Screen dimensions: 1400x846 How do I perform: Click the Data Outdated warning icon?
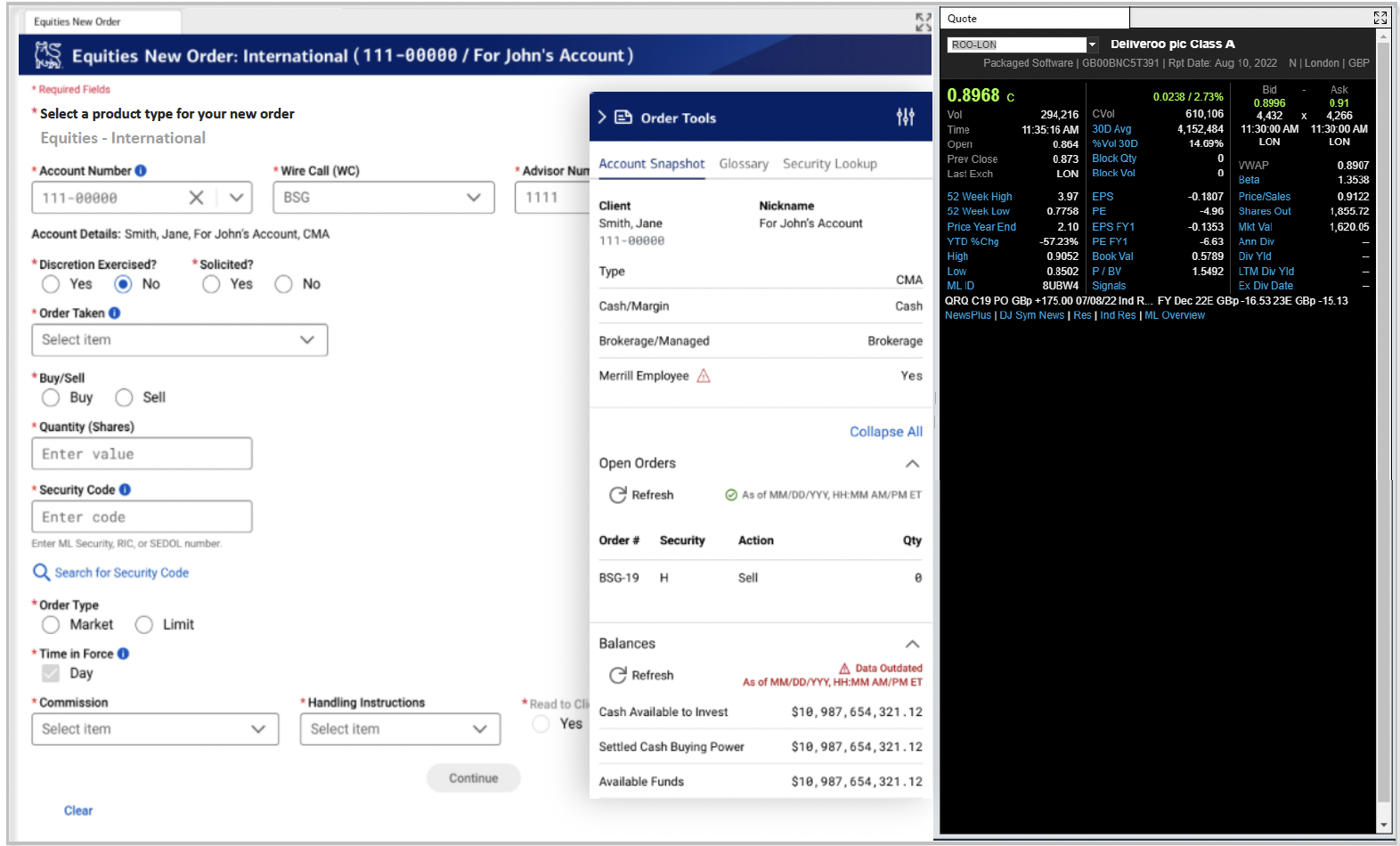(x=844, y=669)
